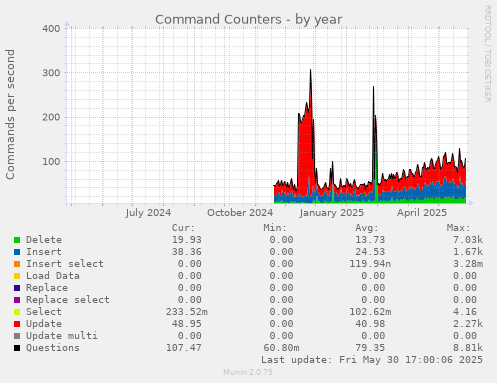Click the orange Insert select legend swatch
Screen dimensions: 497x383
[17, 264]
